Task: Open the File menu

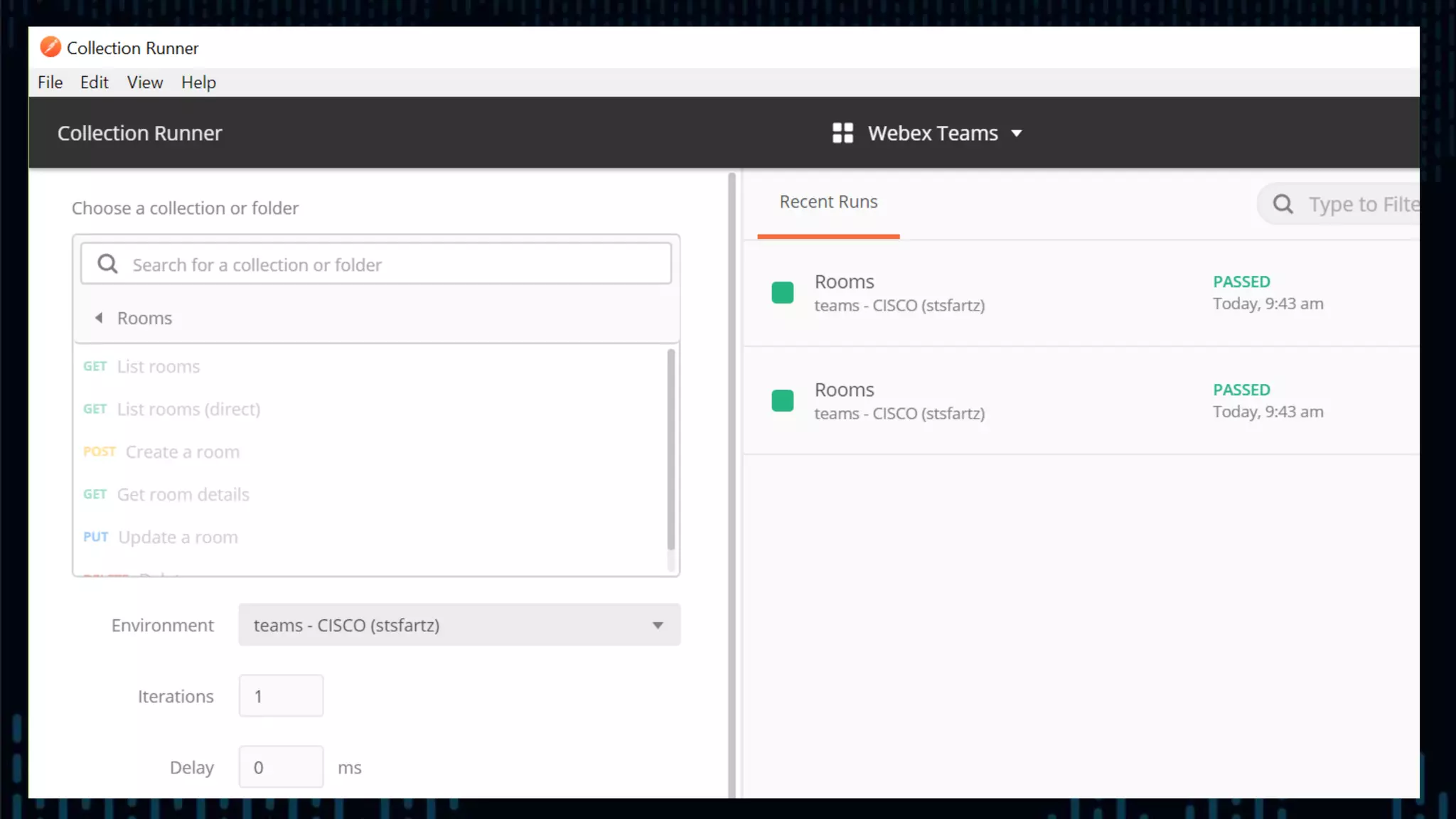Action: pos(50,82)
